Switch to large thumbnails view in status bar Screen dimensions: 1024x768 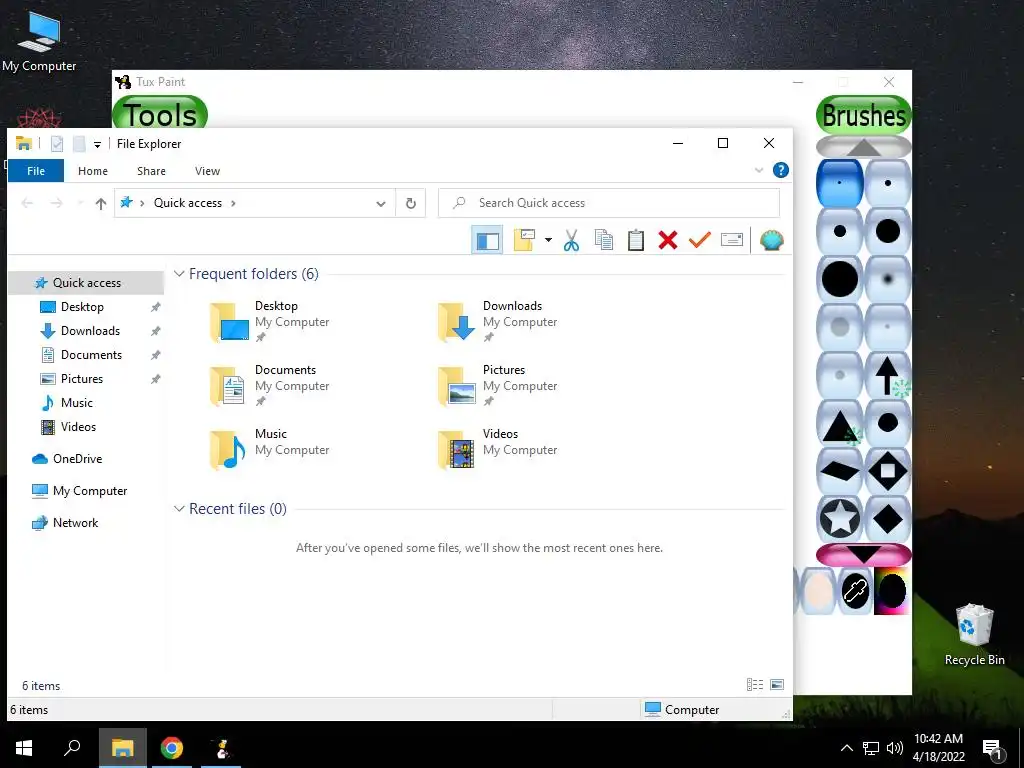(776, 684)
